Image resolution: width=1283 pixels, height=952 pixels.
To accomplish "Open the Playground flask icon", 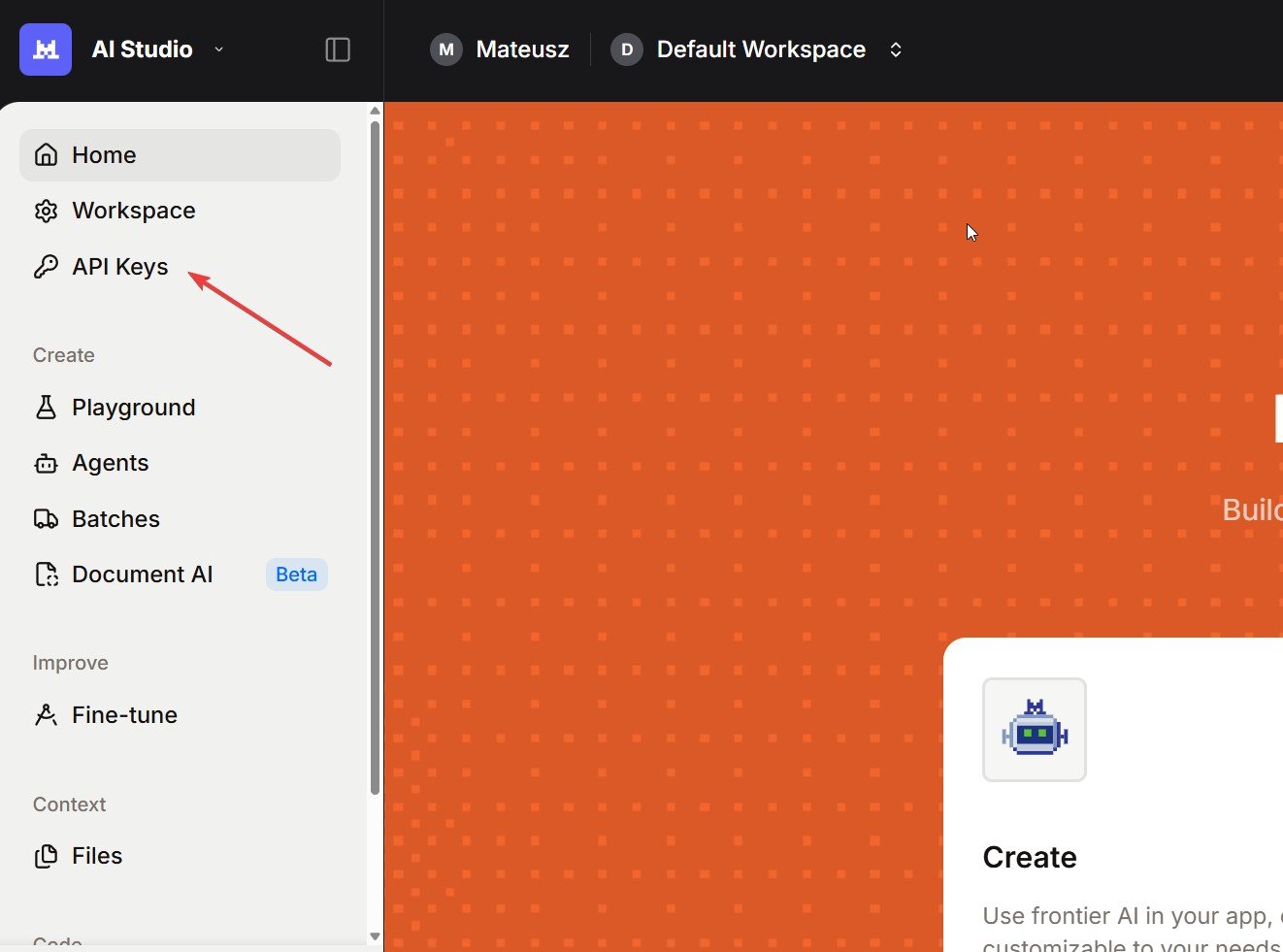I will (x=46, y=408).
